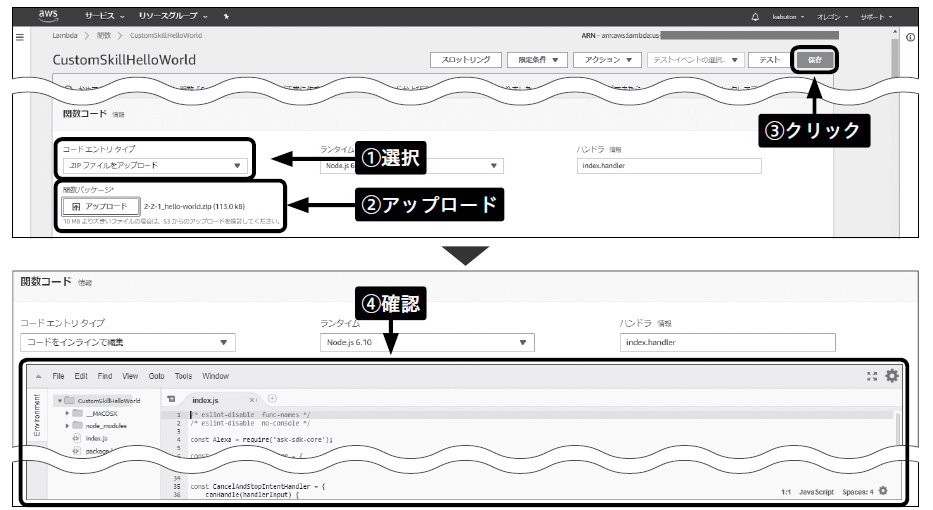Click the handler field in the ZIP upload view
The width and height of the screenshot is (933, 510).
tap(669, 165)
